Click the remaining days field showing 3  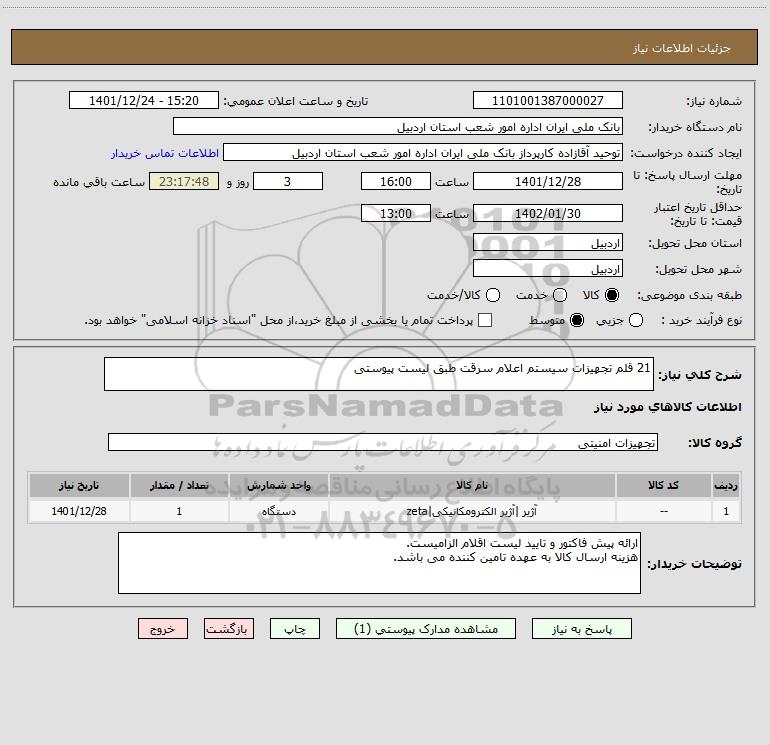tap(288, 181)
